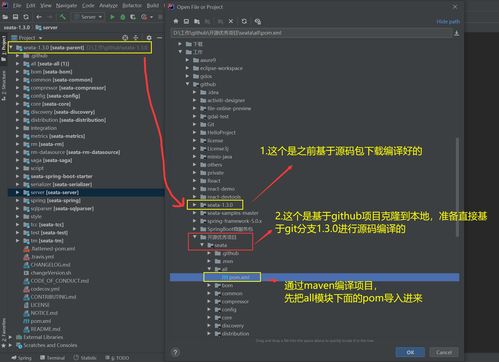499x362 pixels.
Task: Click the seata-1.3.0 breadcrumb
Action: pos(17,27)
